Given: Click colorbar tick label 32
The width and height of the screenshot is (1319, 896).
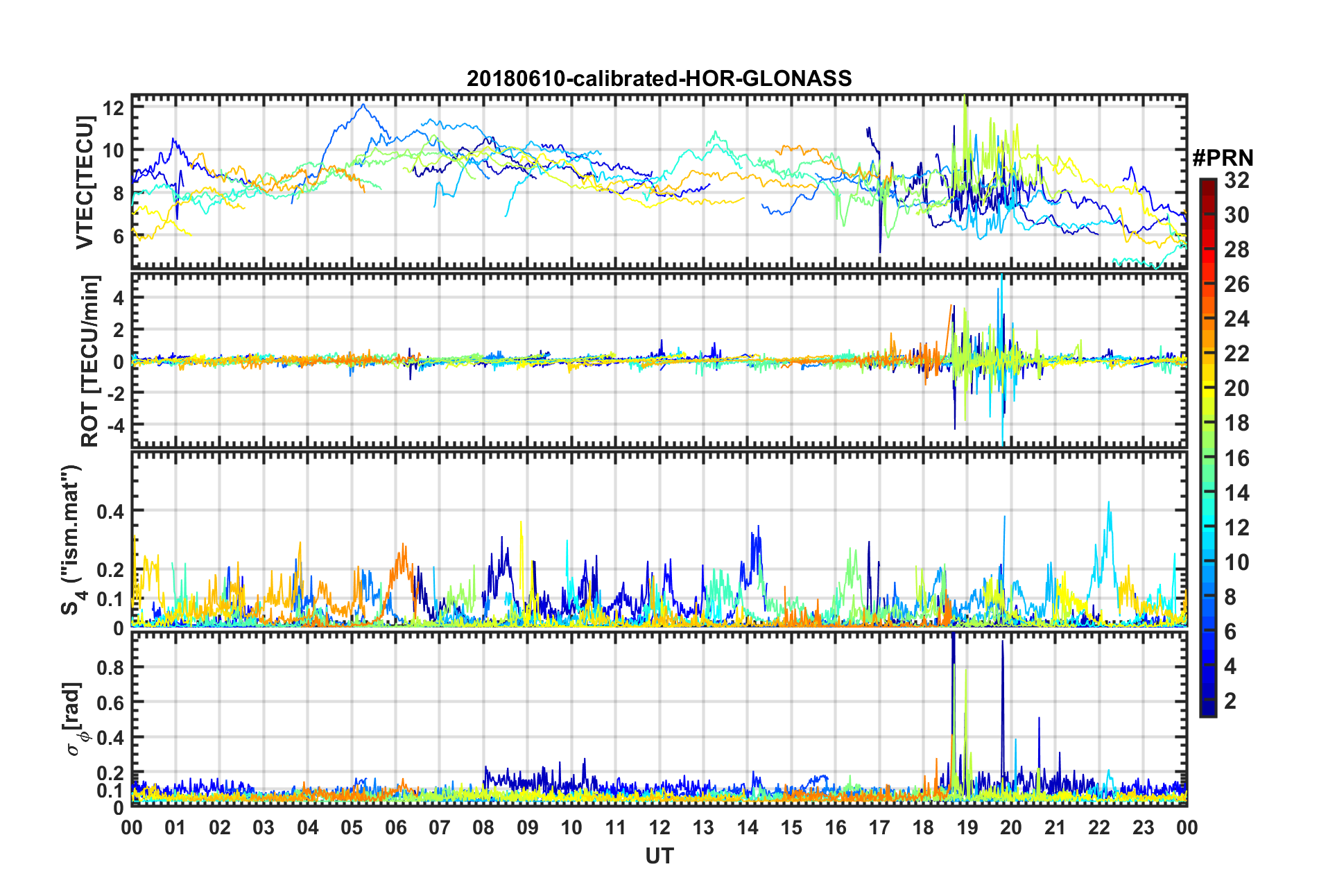Looking at the screenshot, I should (x=1236, y=180).
